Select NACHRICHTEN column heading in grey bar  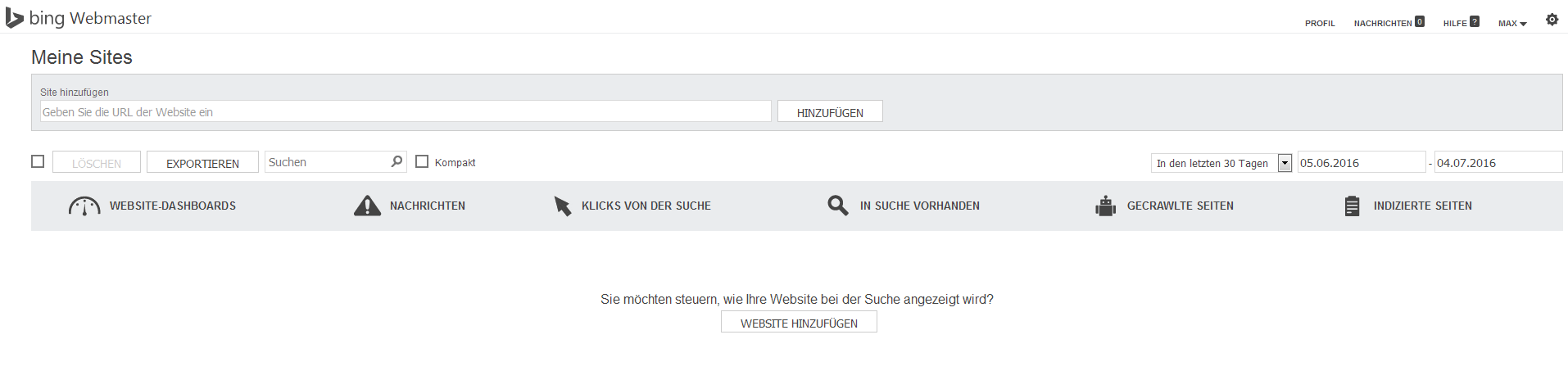point(428,206)
